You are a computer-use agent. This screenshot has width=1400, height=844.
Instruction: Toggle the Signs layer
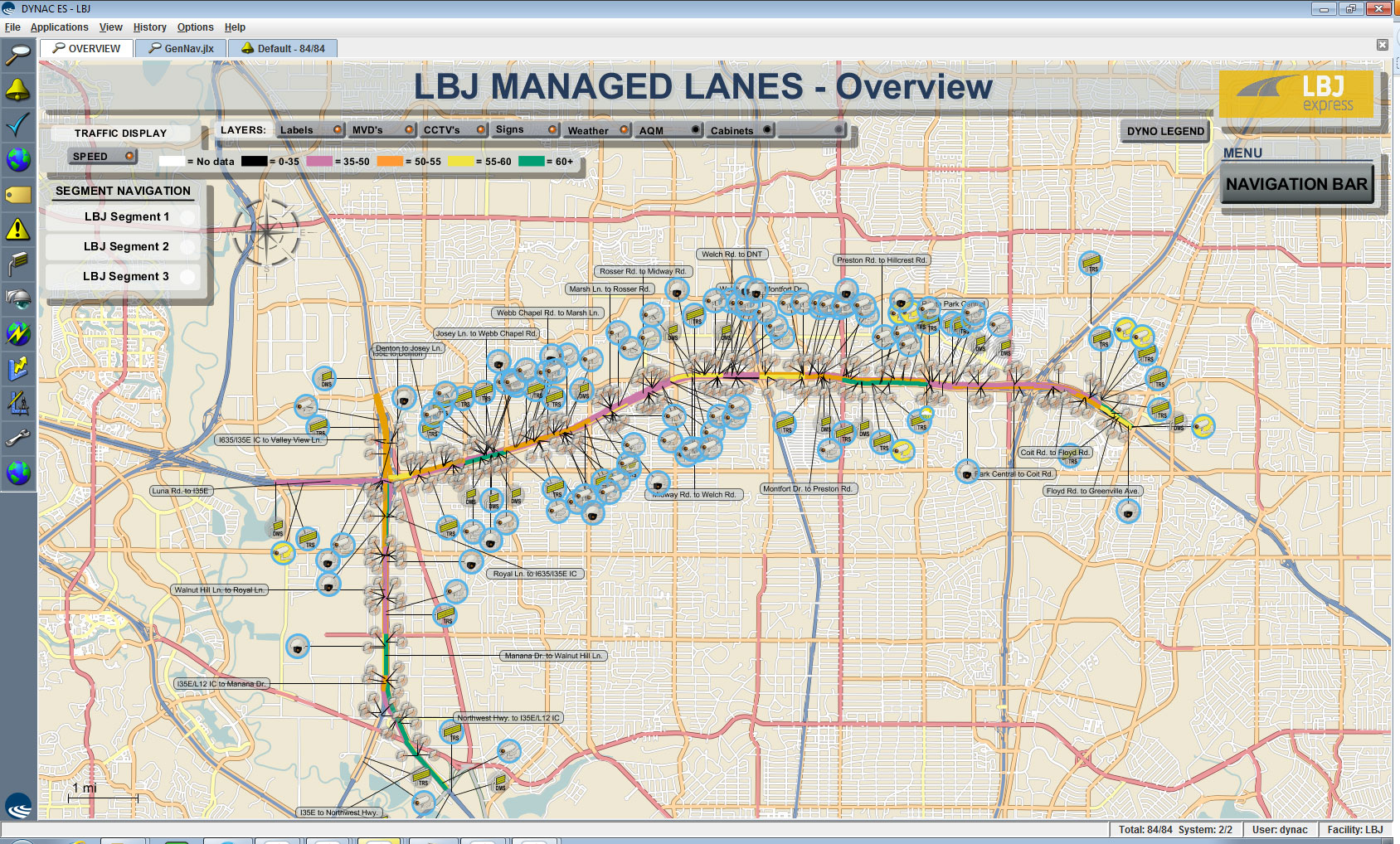click(x=526, y=130)
